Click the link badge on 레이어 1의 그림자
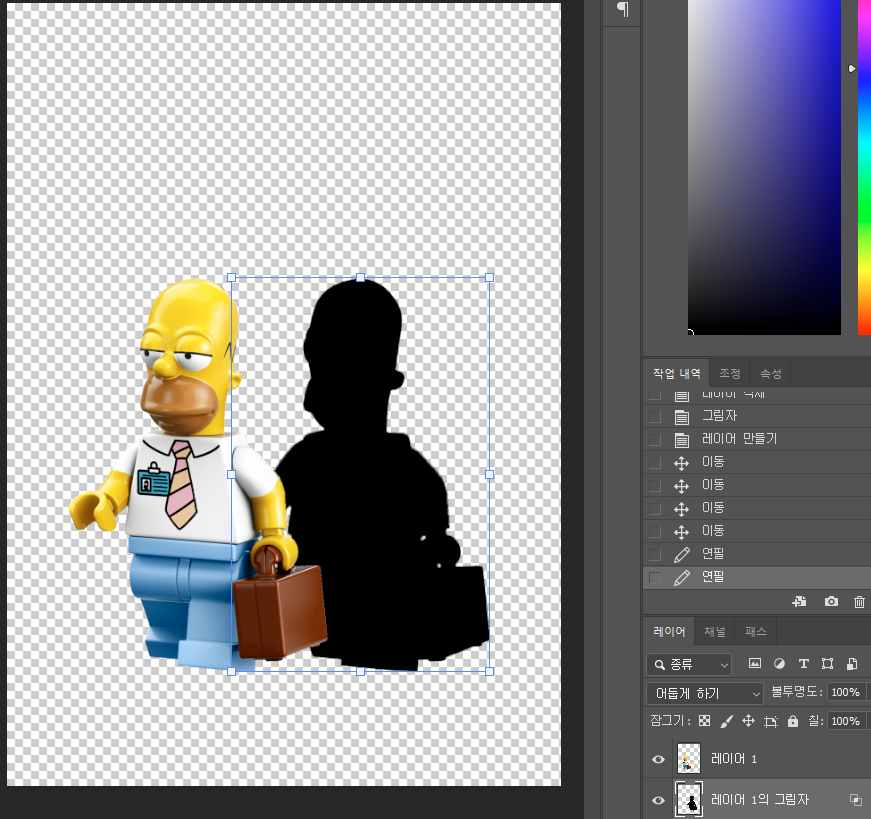The width and height of the screenshot is (871, 819). click(855, 800)
